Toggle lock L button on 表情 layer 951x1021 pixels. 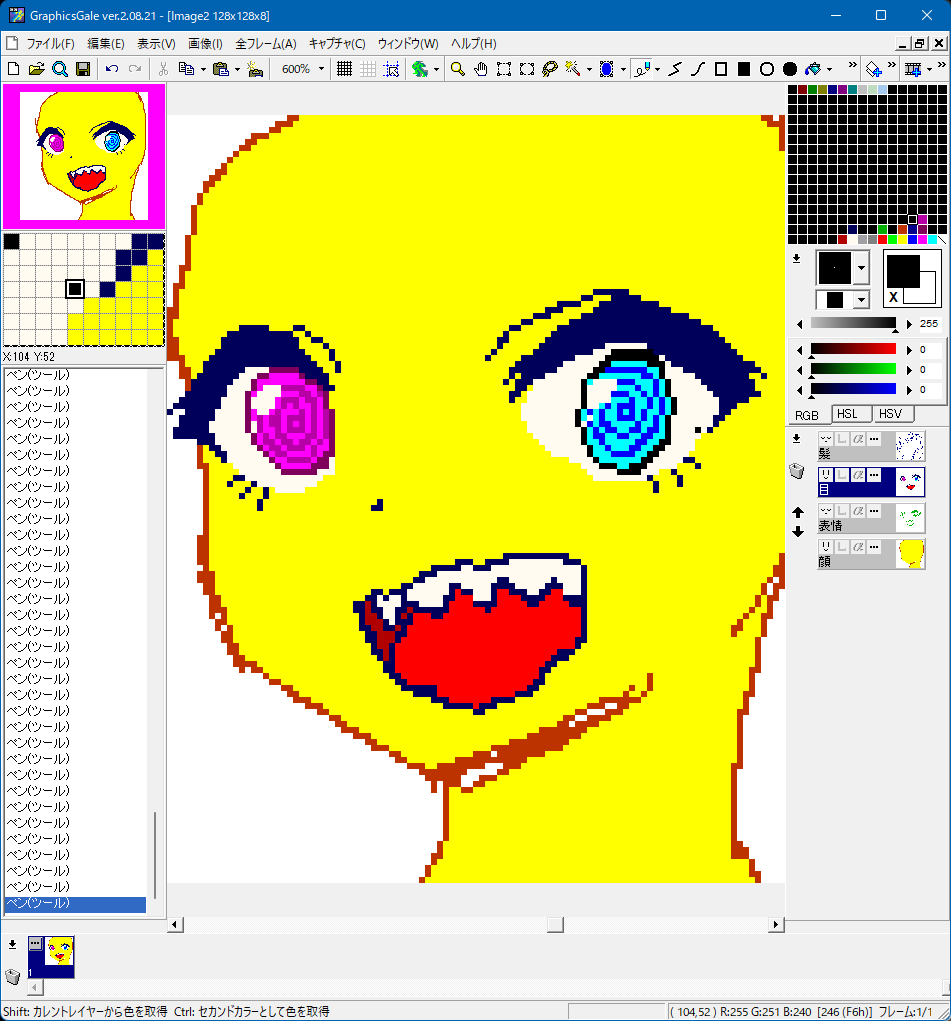click(842, 510)
